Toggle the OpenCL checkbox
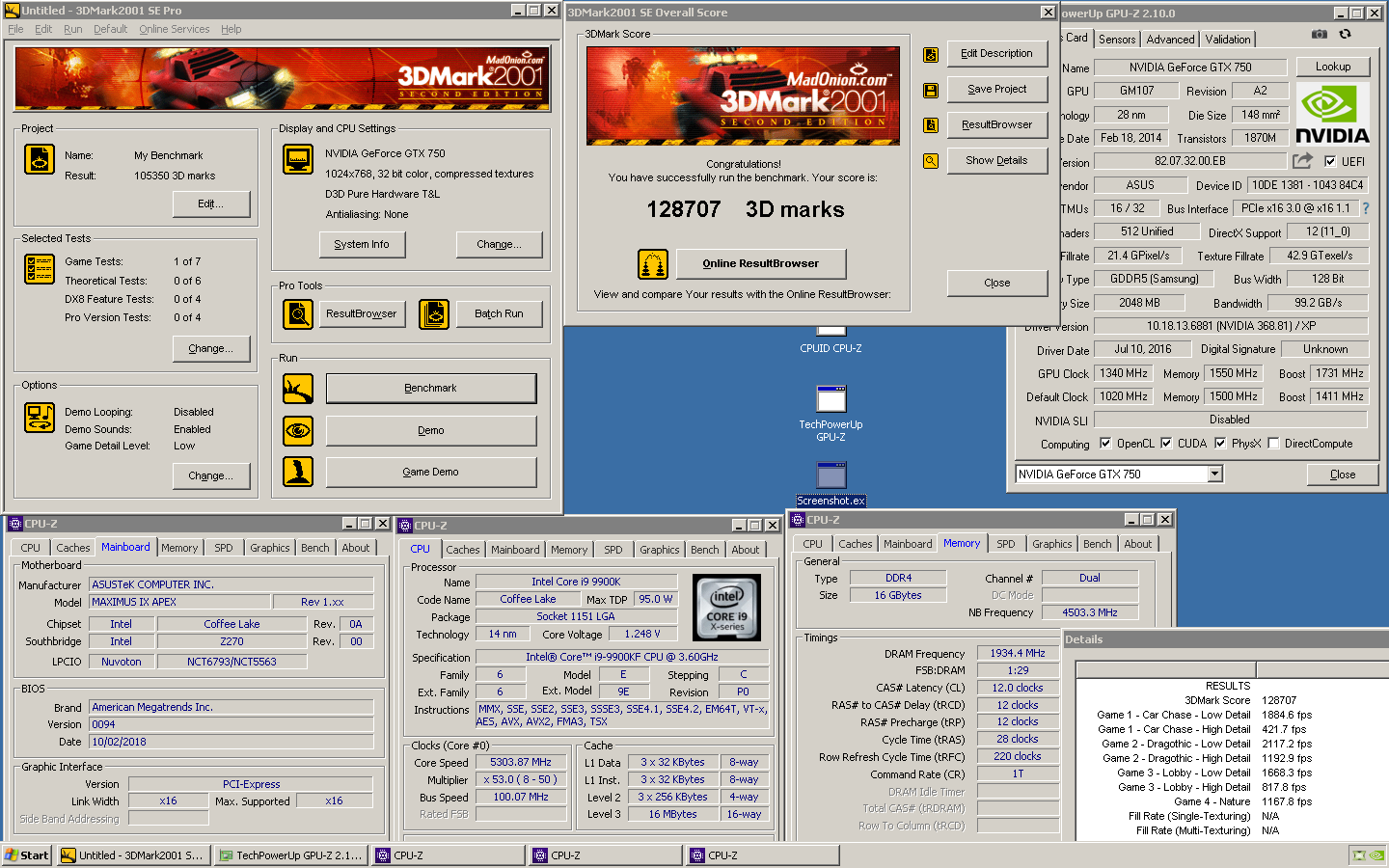1389x868 pixels. 1105,443
